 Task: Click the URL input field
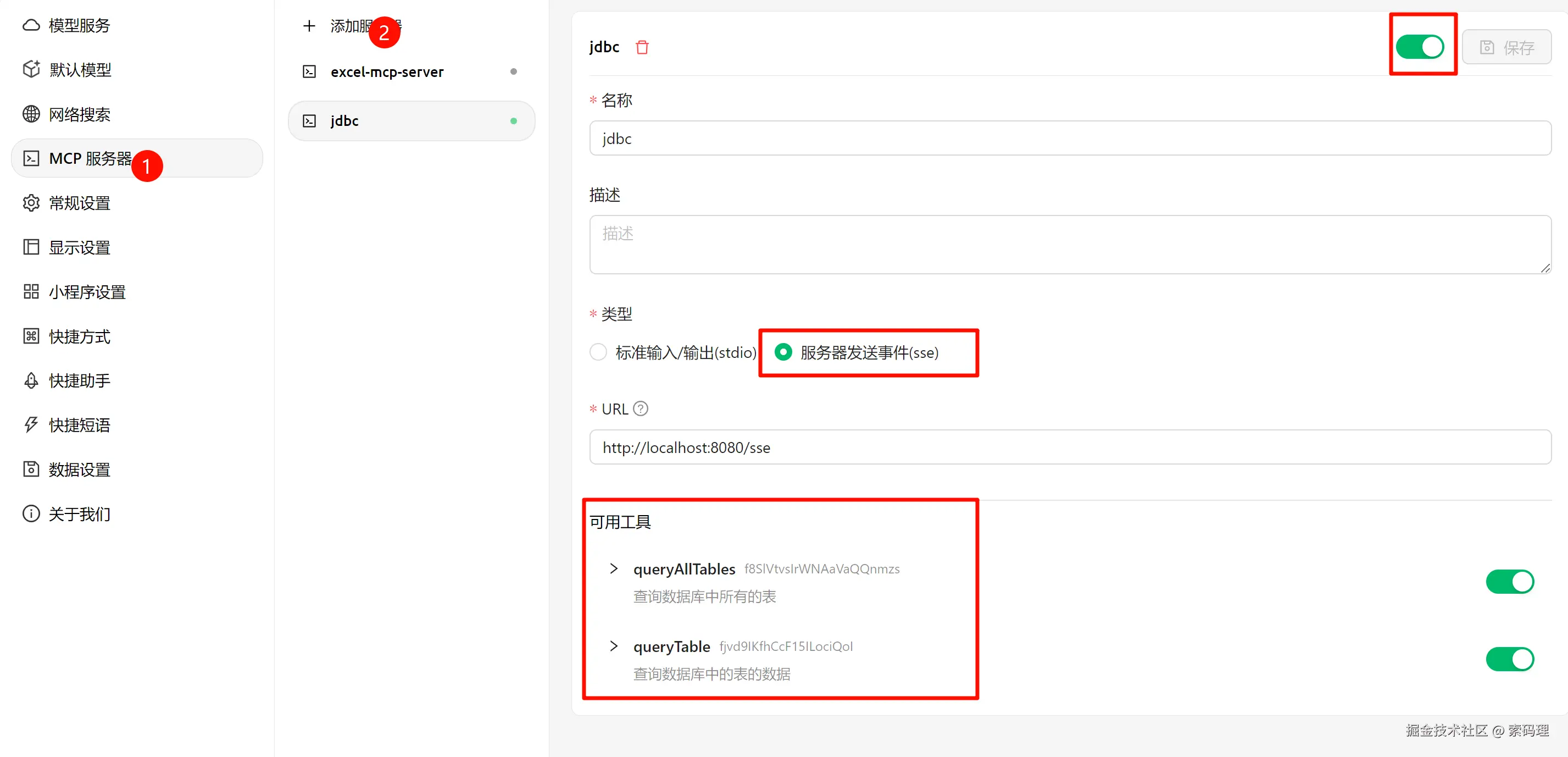coord(1070,447)
